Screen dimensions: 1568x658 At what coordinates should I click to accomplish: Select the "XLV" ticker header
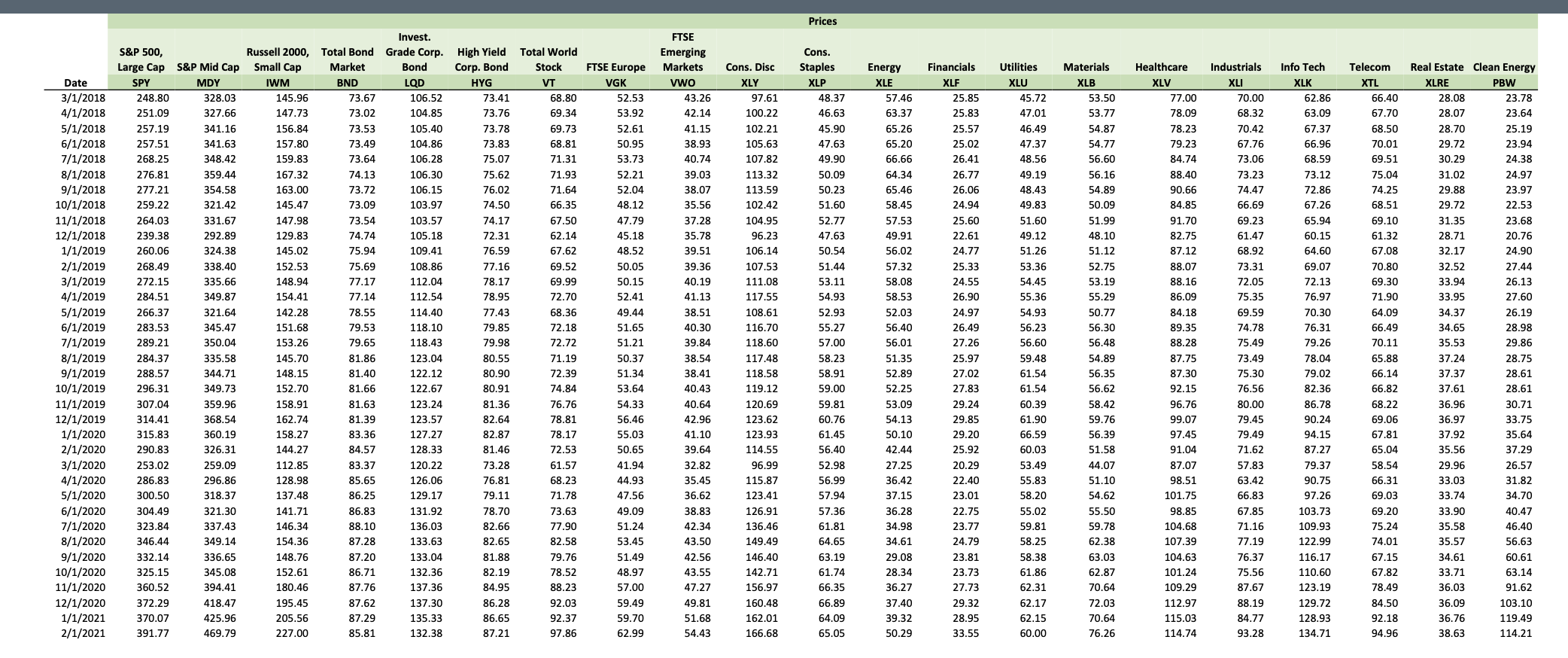pyautogui.click(x=1161, y=83)
